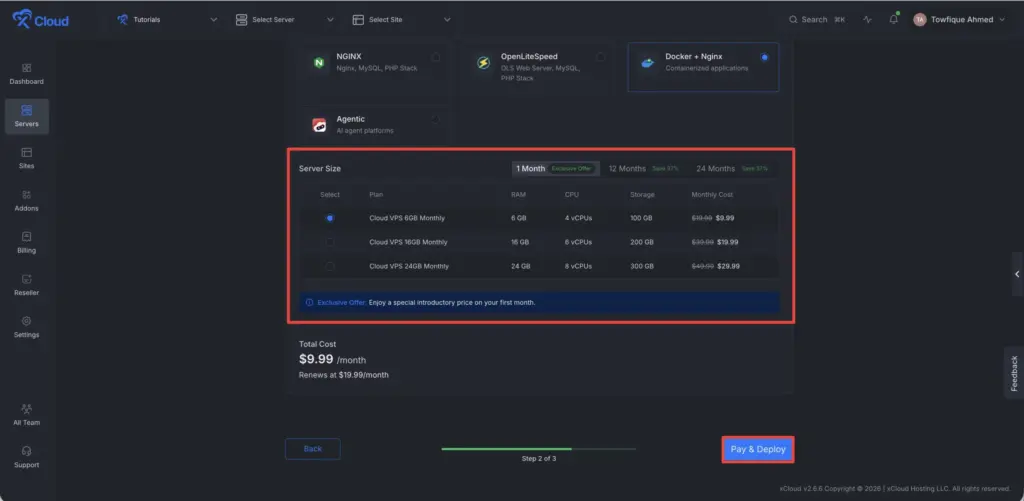Click the Select Site icon
The width and height of the screenshot is (1024, 501).
point(358,20)
